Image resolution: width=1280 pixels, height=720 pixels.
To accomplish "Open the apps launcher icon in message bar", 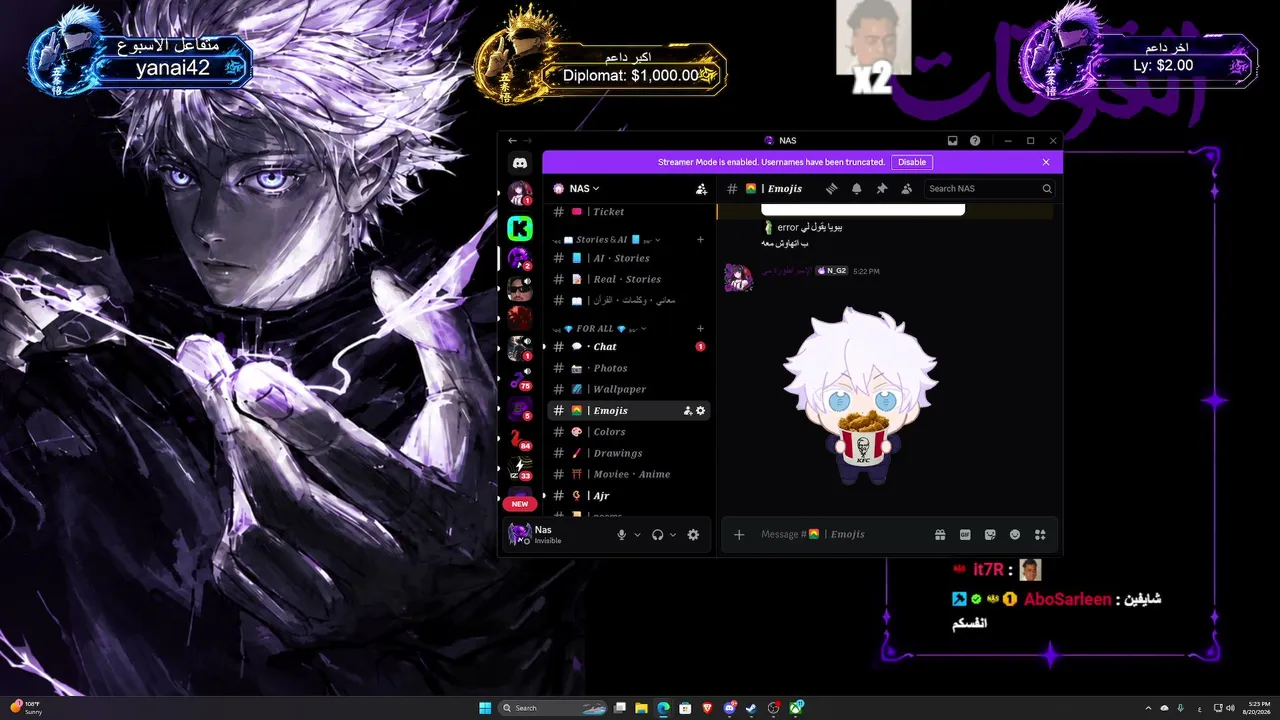I will tap(1040, 535).
